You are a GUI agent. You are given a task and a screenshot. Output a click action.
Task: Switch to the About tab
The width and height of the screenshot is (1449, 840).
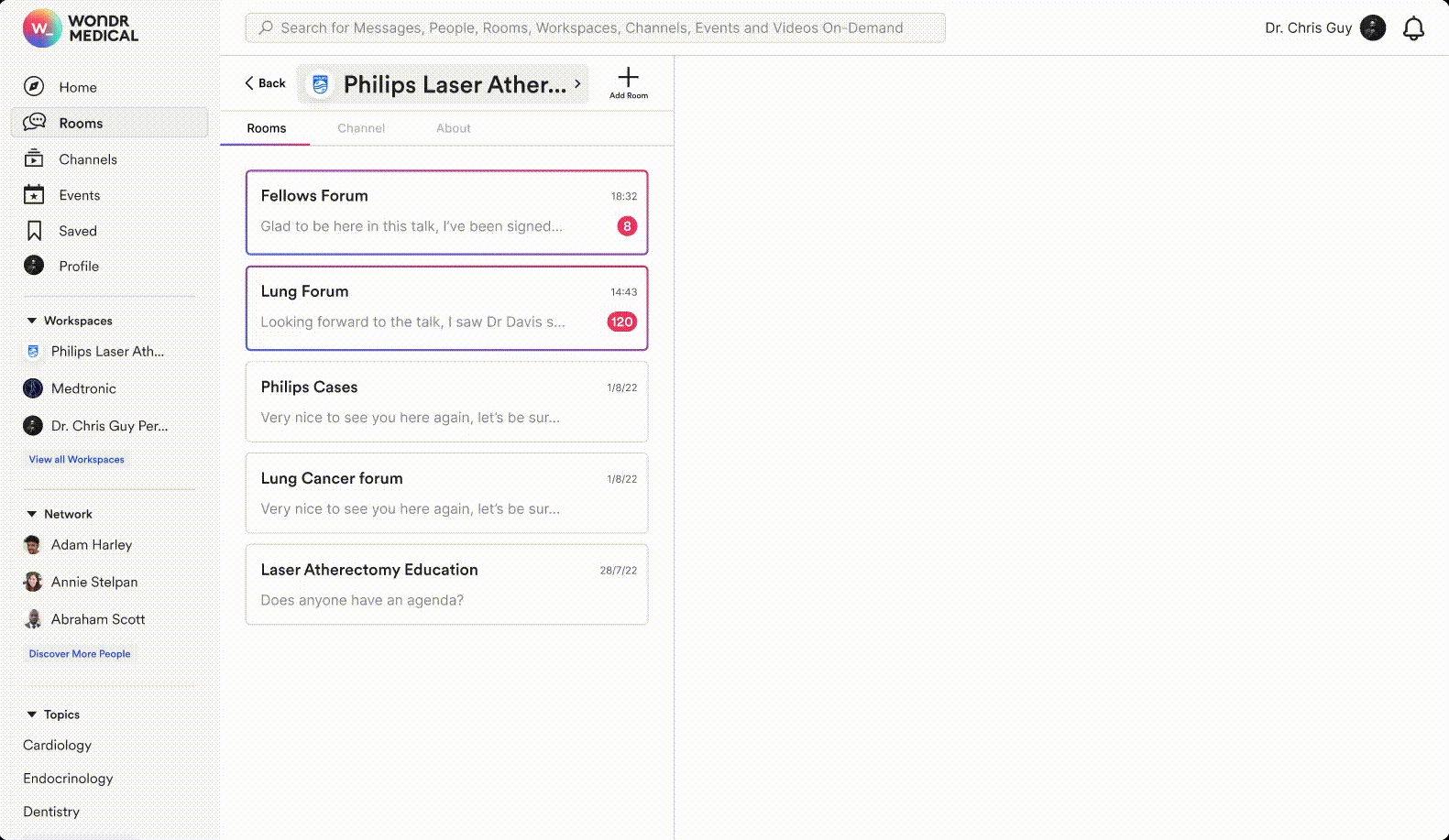[x=453, y=128]
